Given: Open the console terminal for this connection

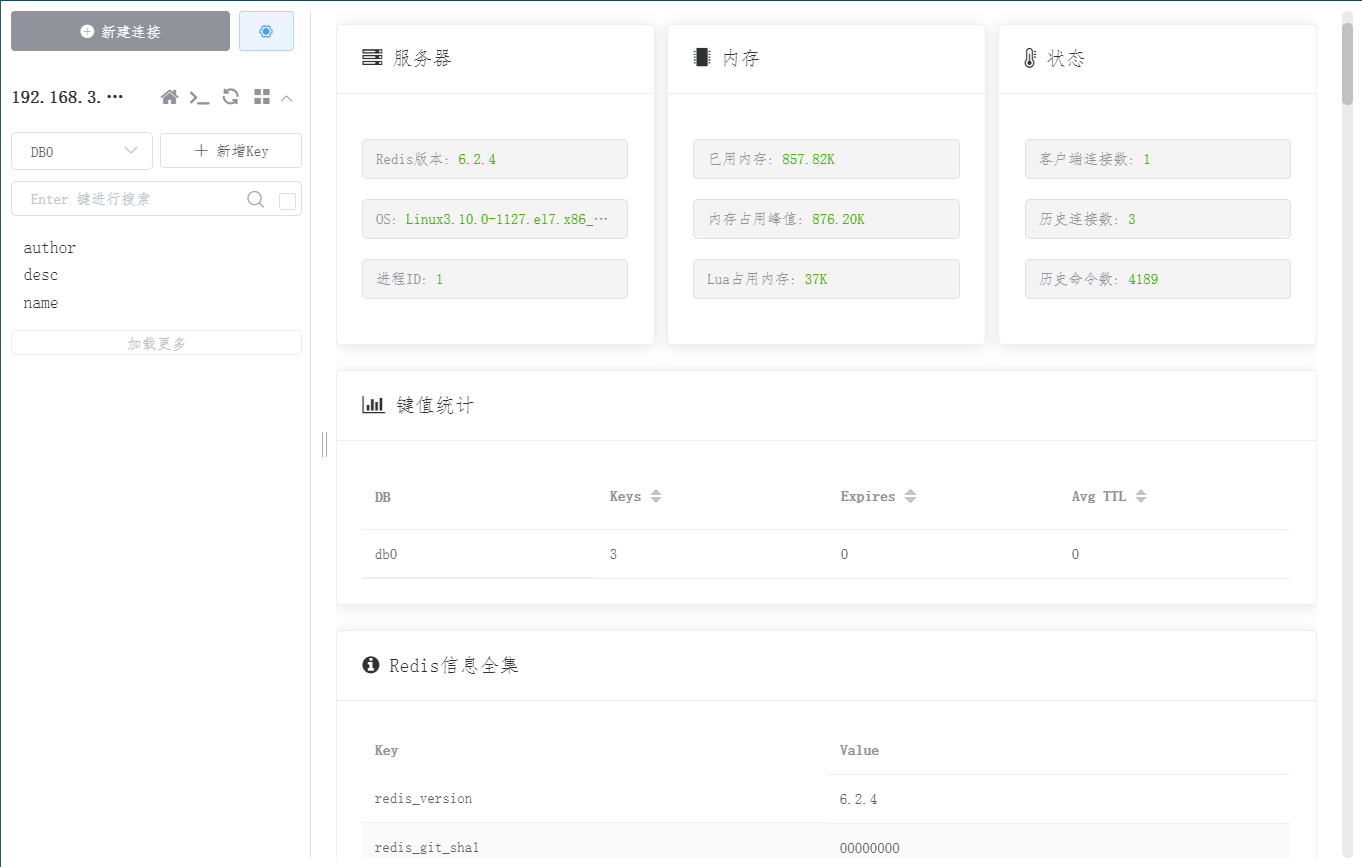Looking at the screenshot, I should (199, 97).
